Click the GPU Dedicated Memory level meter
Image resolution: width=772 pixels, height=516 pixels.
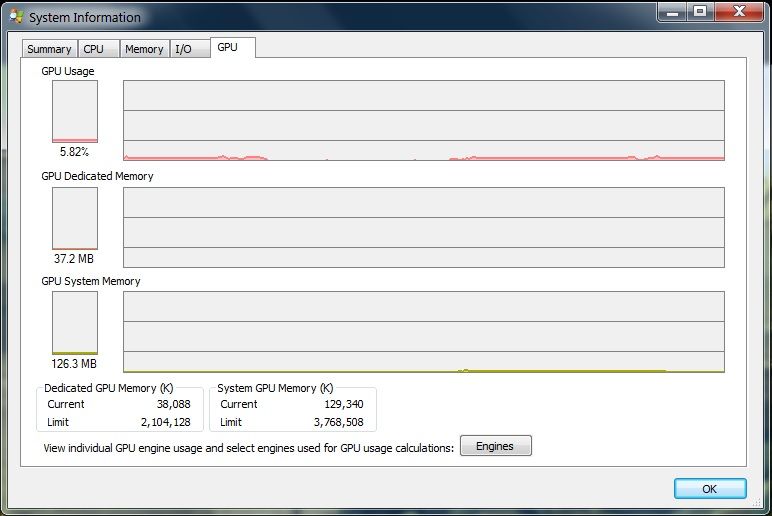point(75,219)
